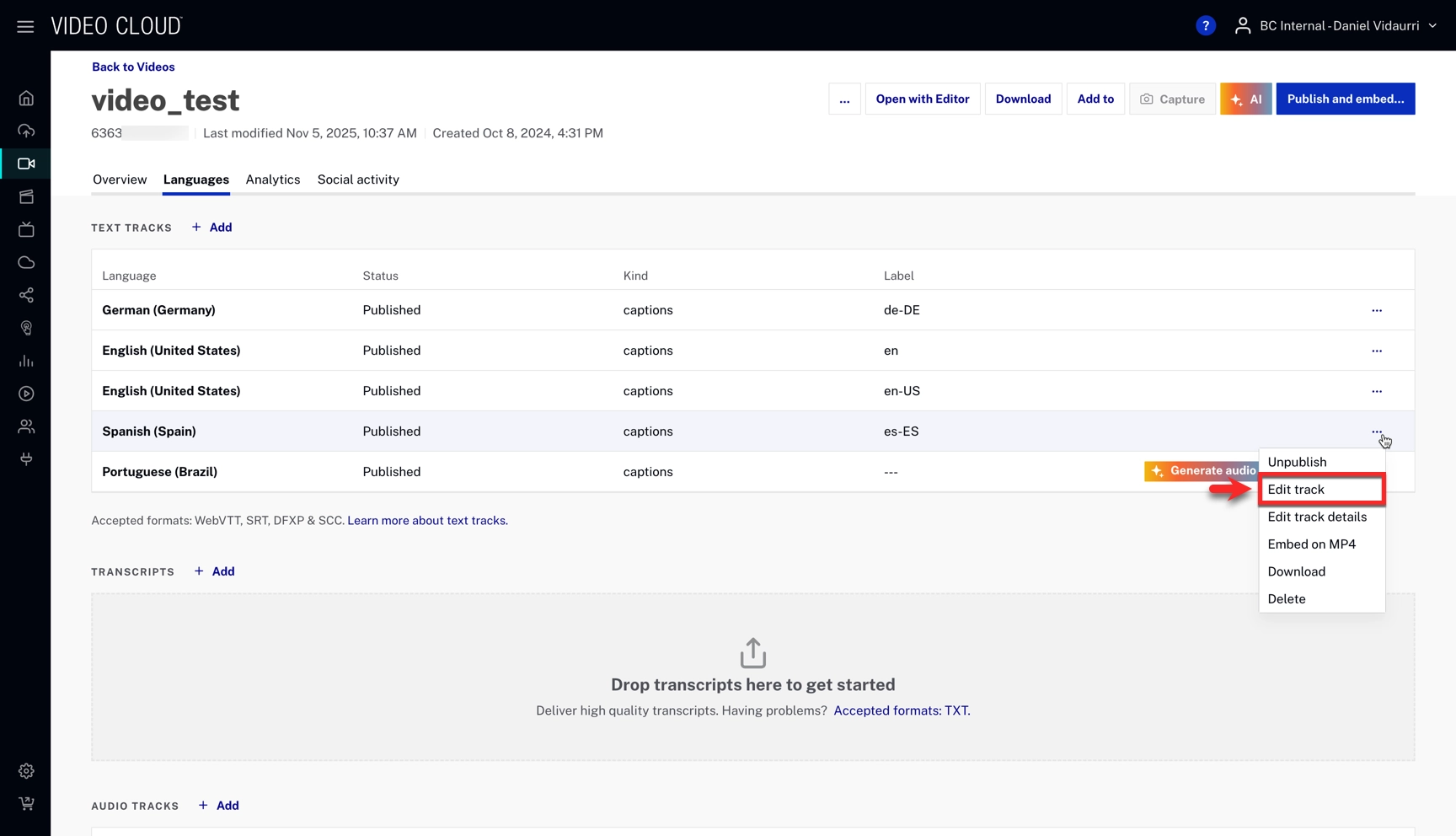Select the video camera Media icon
This screenshot has width=1456, height=836.
click(x=26, y=163)
